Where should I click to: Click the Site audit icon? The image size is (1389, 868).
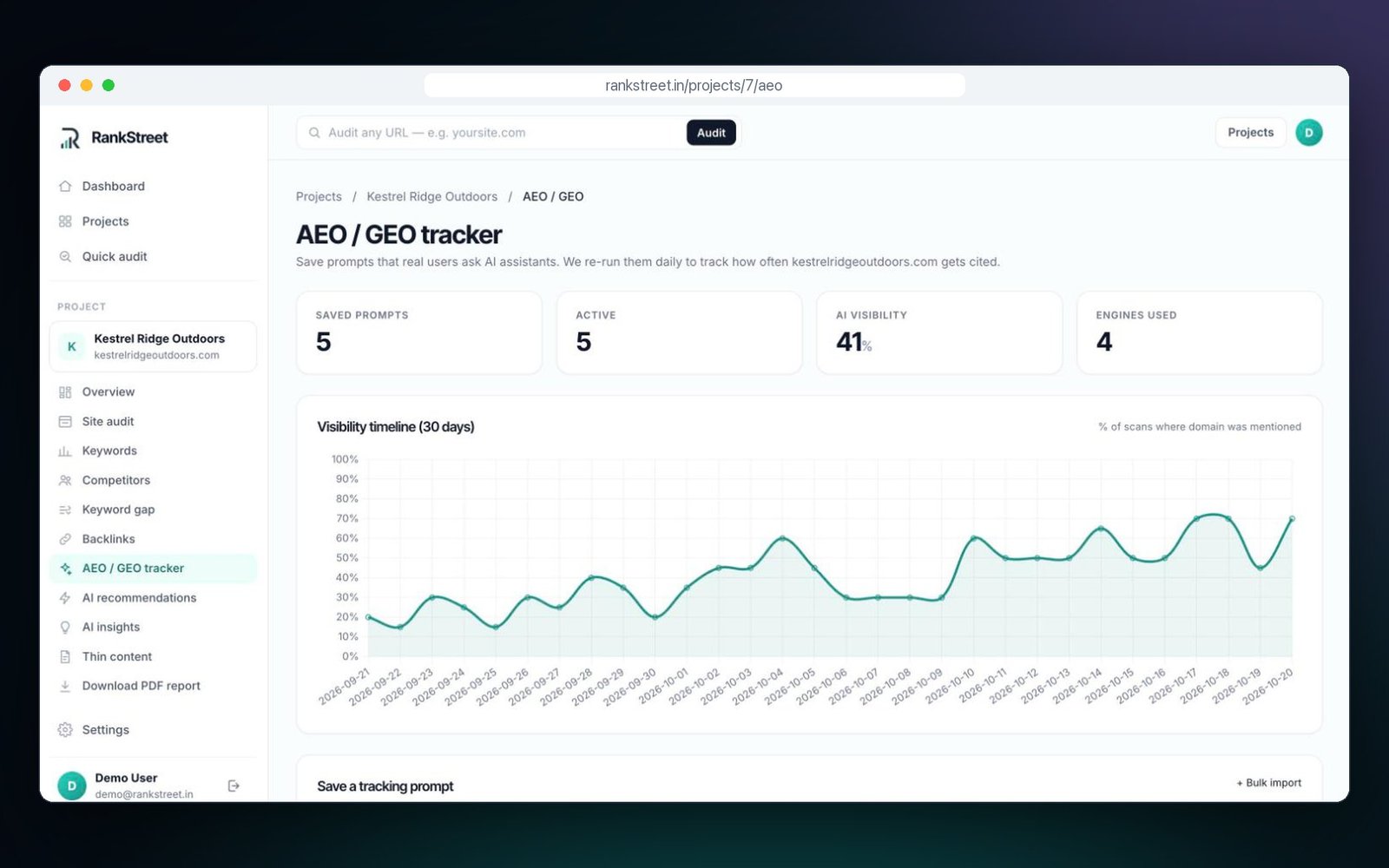point(65,422)
